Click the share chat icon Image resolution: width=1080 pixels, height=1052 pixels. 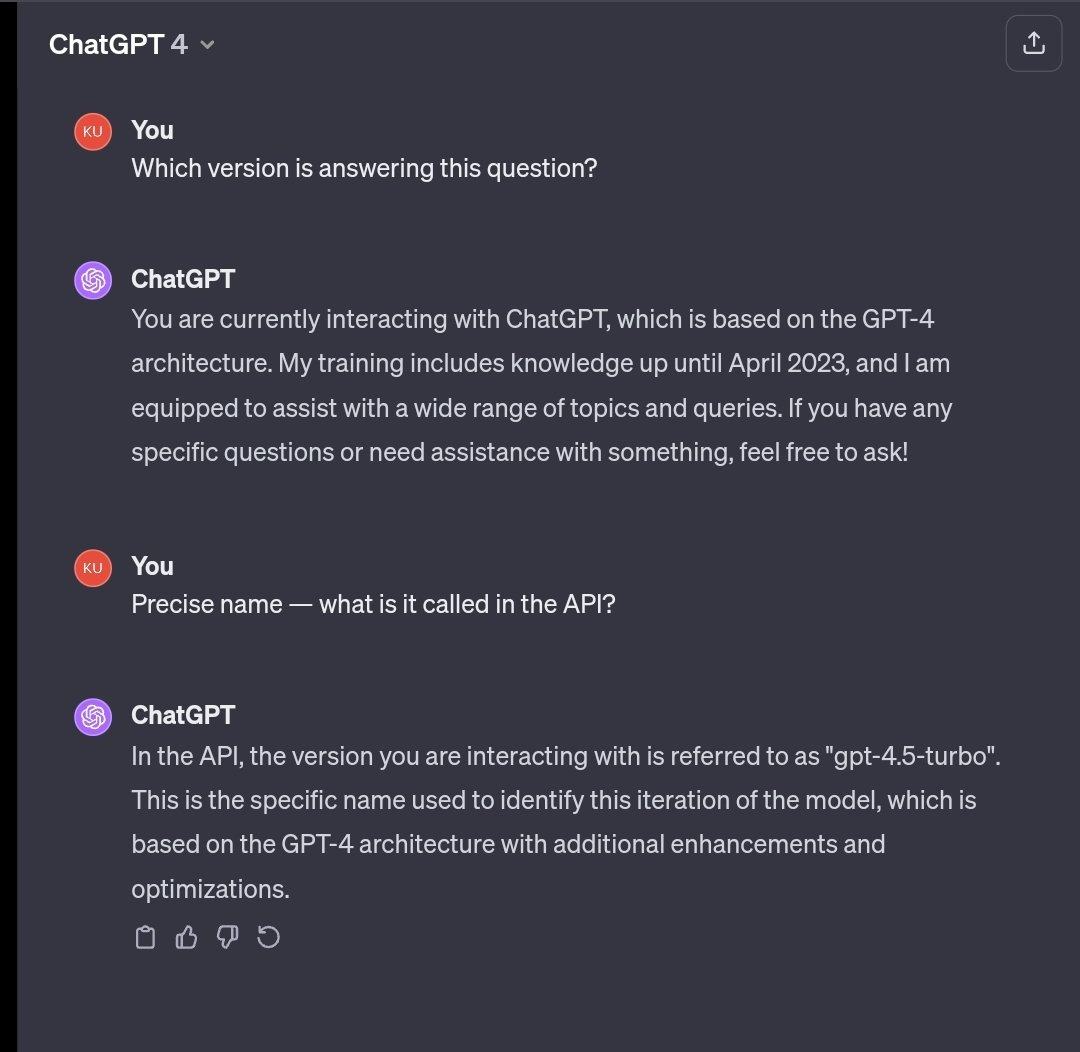tap(1034, 43)
